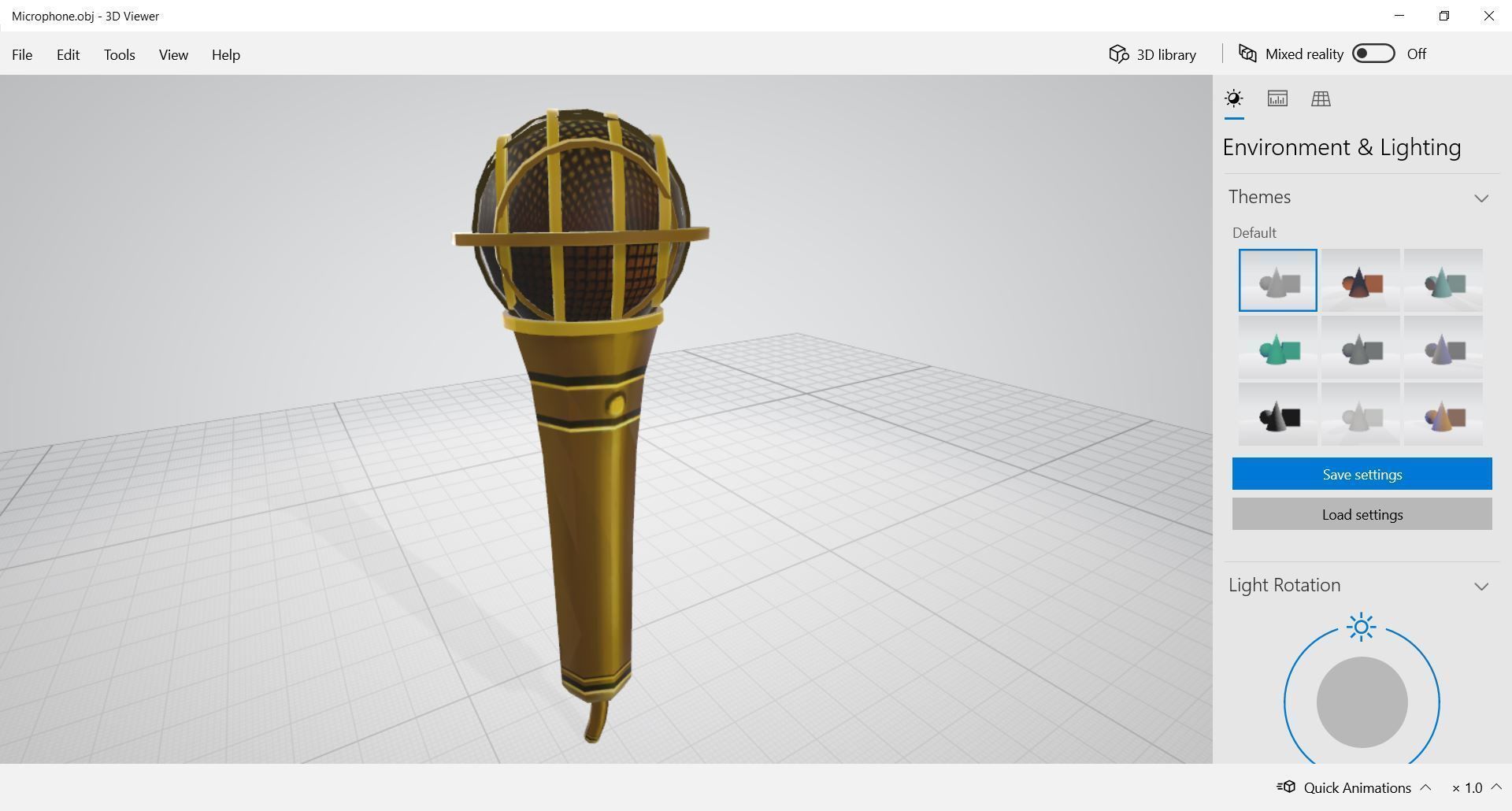Open the Tools menu

(119, 54)
